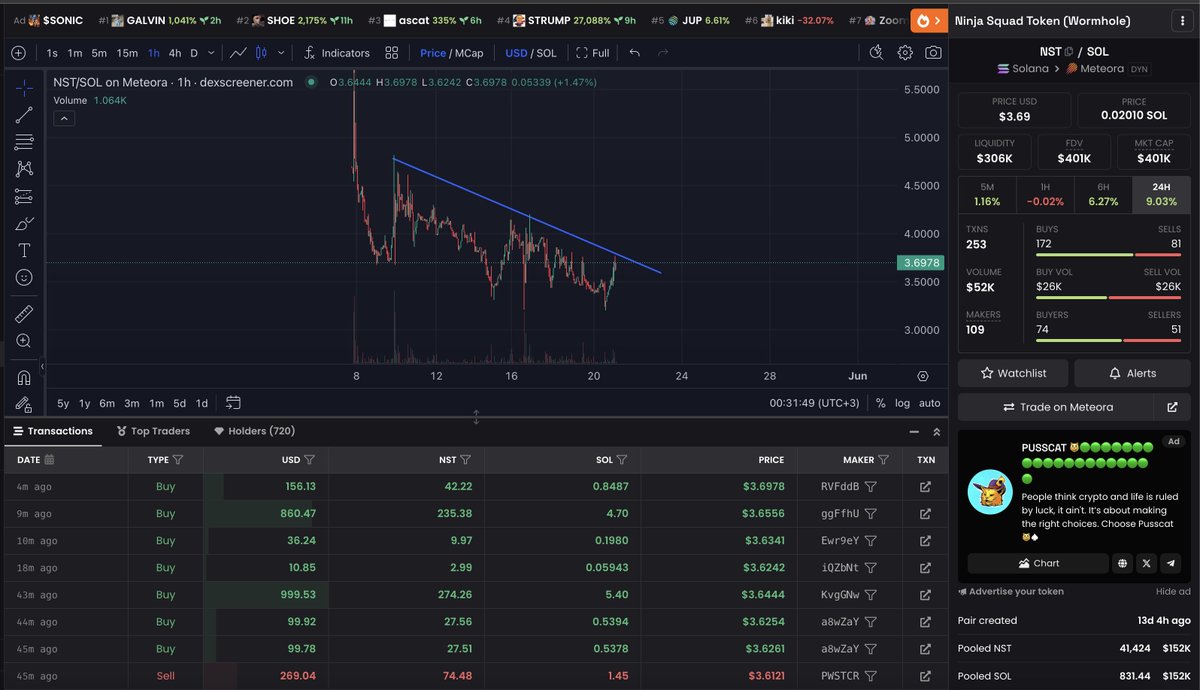Screen dimensions: 1200x690
Task: Activate the zoom-in magnifier tool
Action: pos(24,341)
